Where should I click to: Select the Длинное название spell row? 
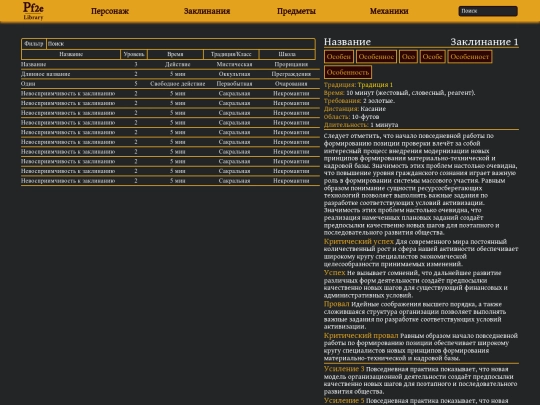pyautogui.click(x=170, y=74)
